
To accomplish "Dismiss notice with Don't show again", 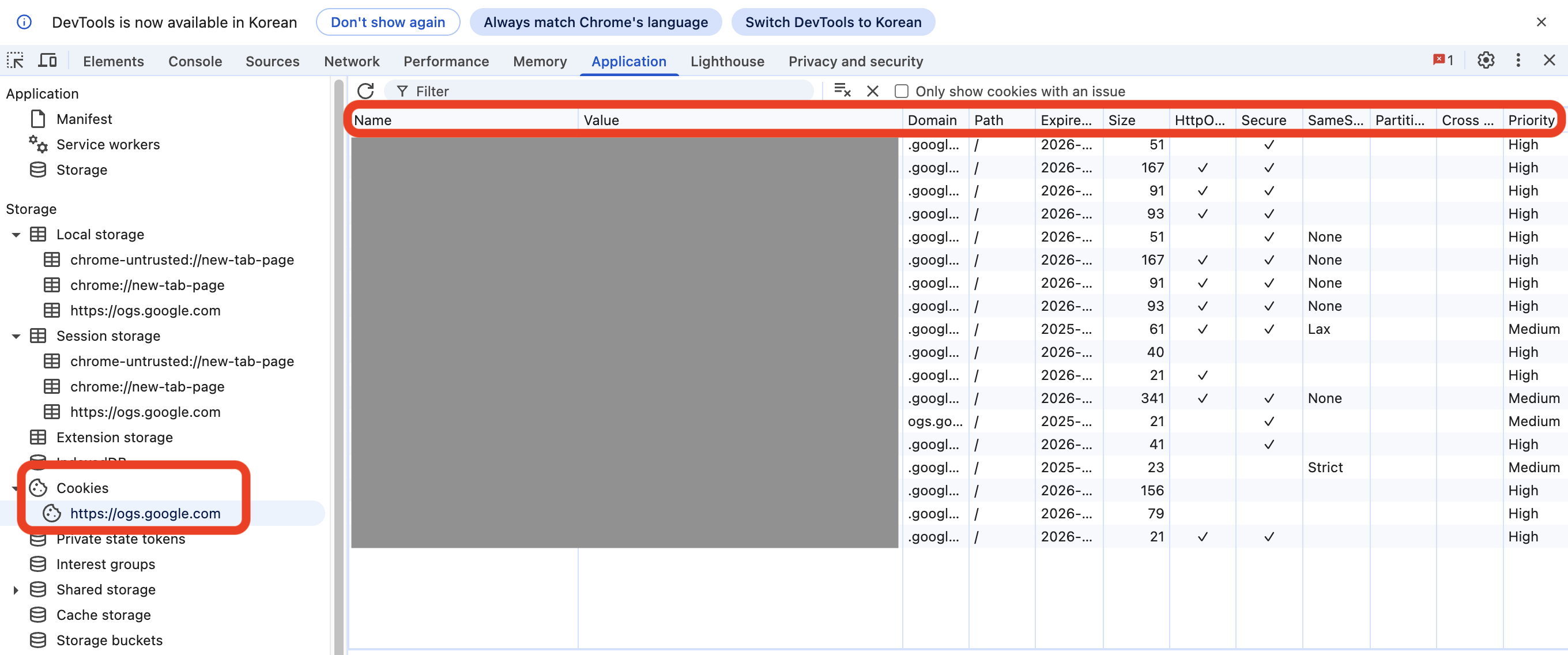I will click(x=388, y=22).
